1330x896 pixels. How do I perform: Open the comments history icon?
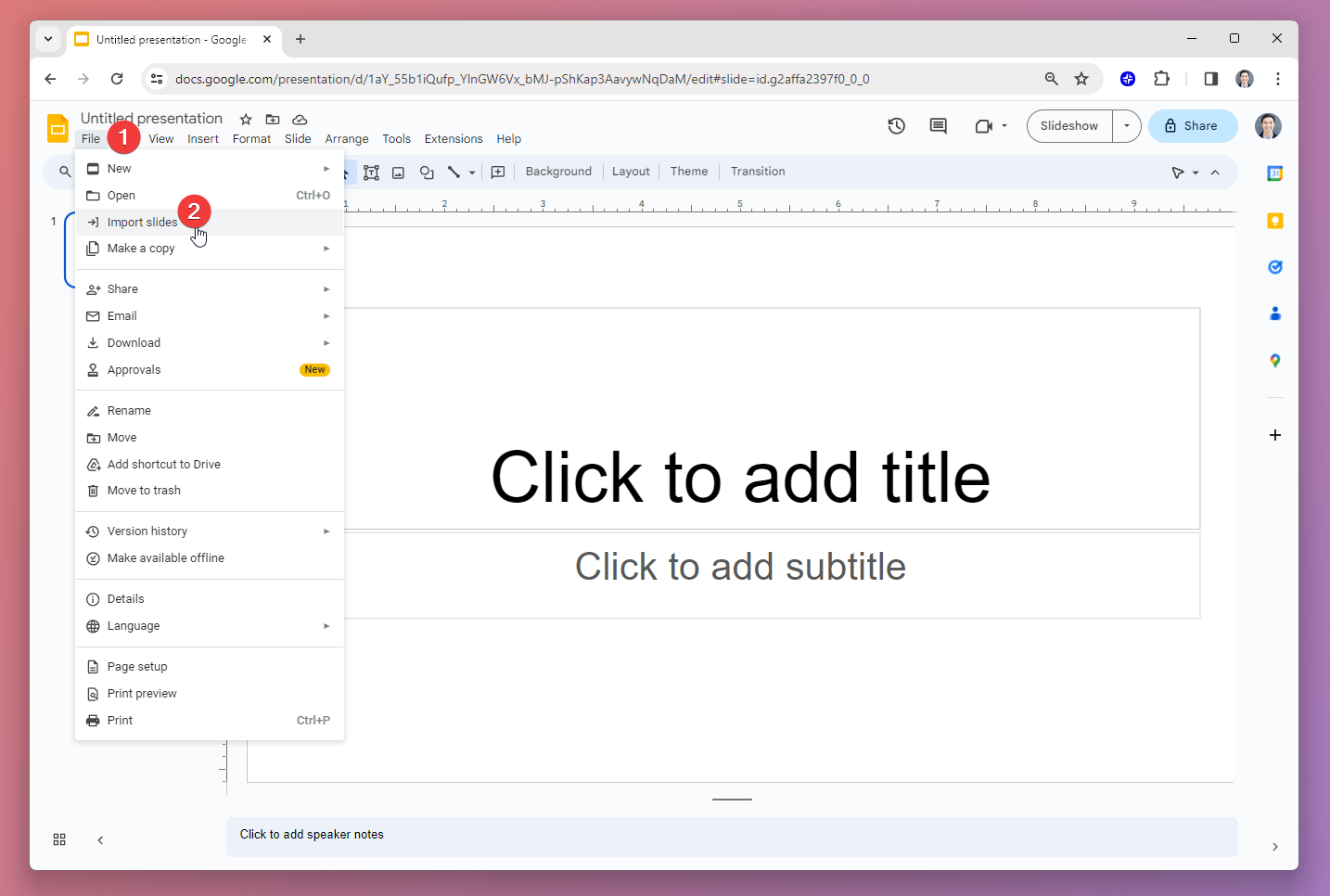(939, 126)
